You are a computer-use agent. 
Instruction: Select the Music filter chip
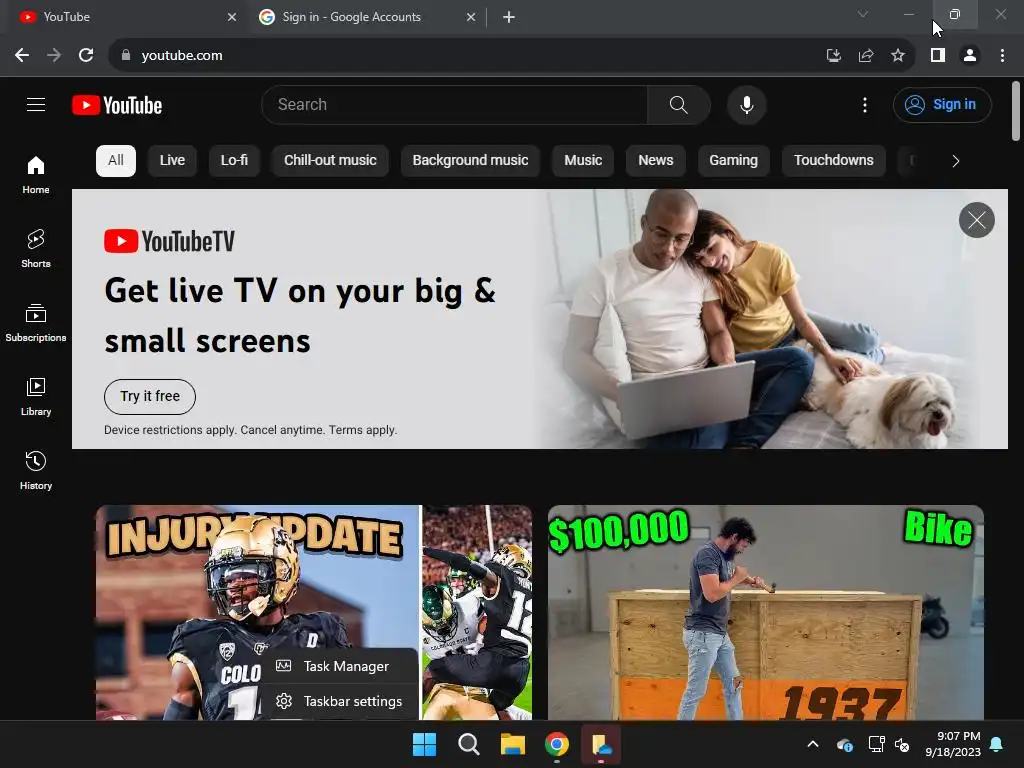pyautogui.click(x=583, y=161)
